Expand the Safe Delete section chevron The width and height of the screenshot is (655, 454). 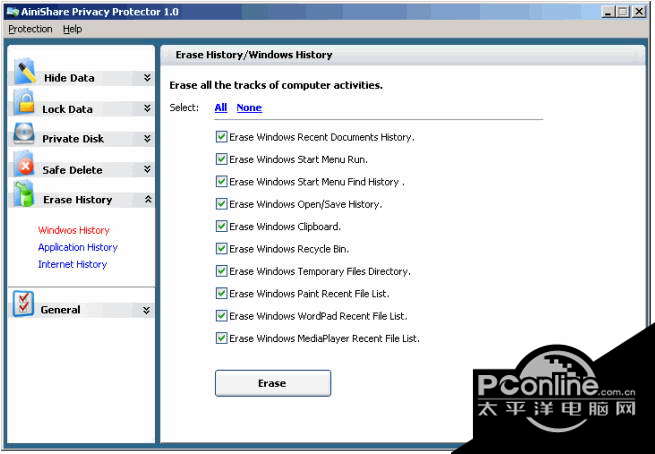pyautogui.click(x=147, y=169)
